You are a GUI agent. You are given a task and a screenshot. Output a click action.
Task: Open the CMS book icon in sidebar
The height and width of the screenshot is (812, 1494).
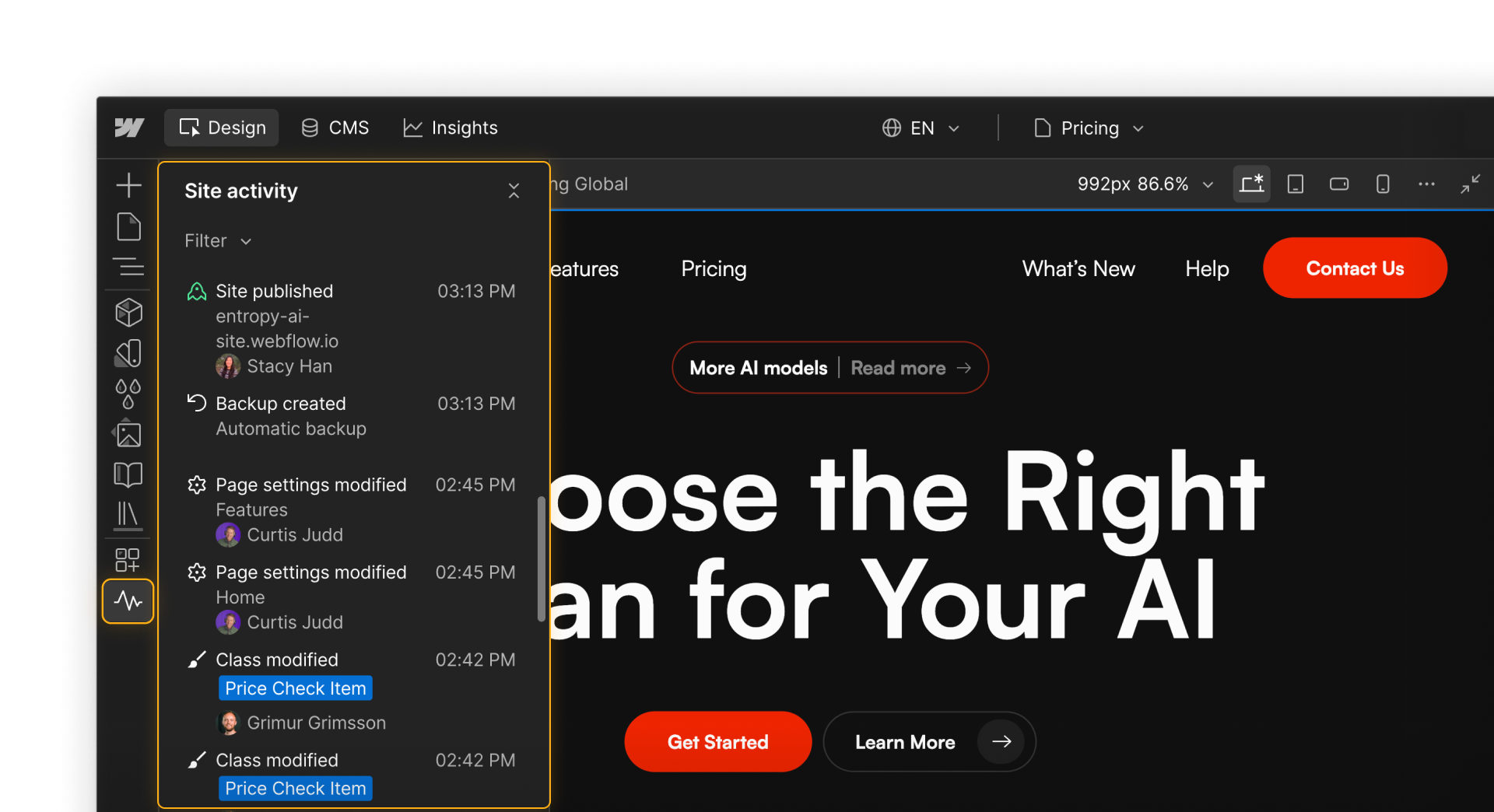[x=128, y=474]
